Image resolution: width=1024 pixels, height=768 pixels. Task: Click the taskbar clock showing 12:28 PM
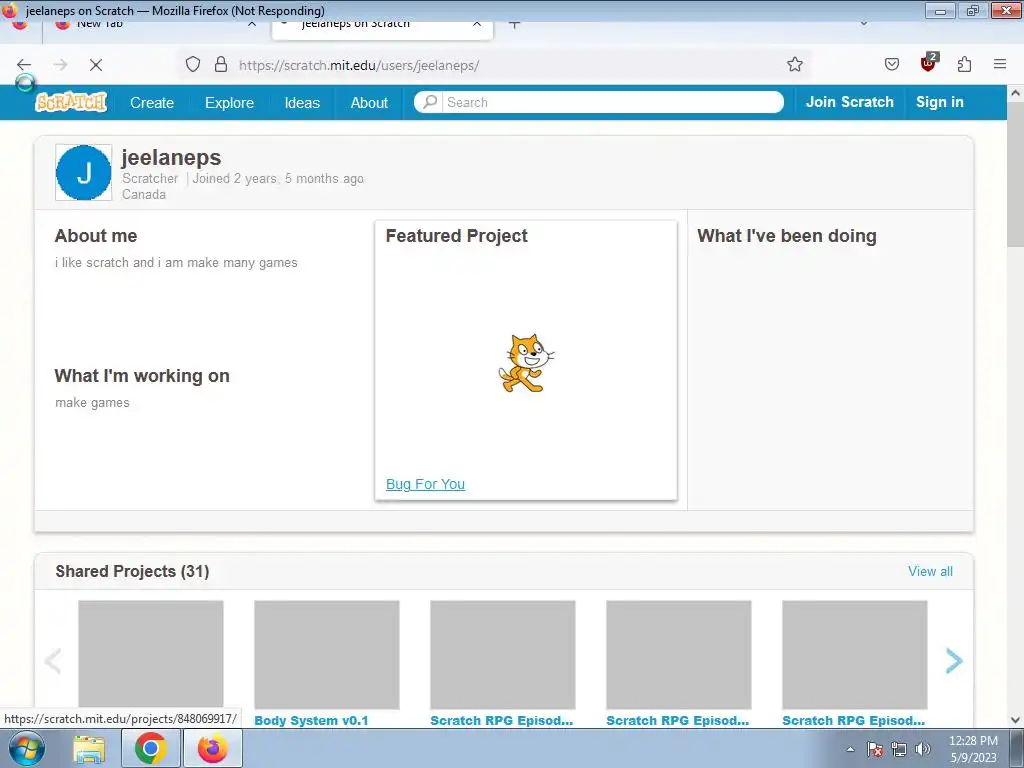tap(973, 749)
